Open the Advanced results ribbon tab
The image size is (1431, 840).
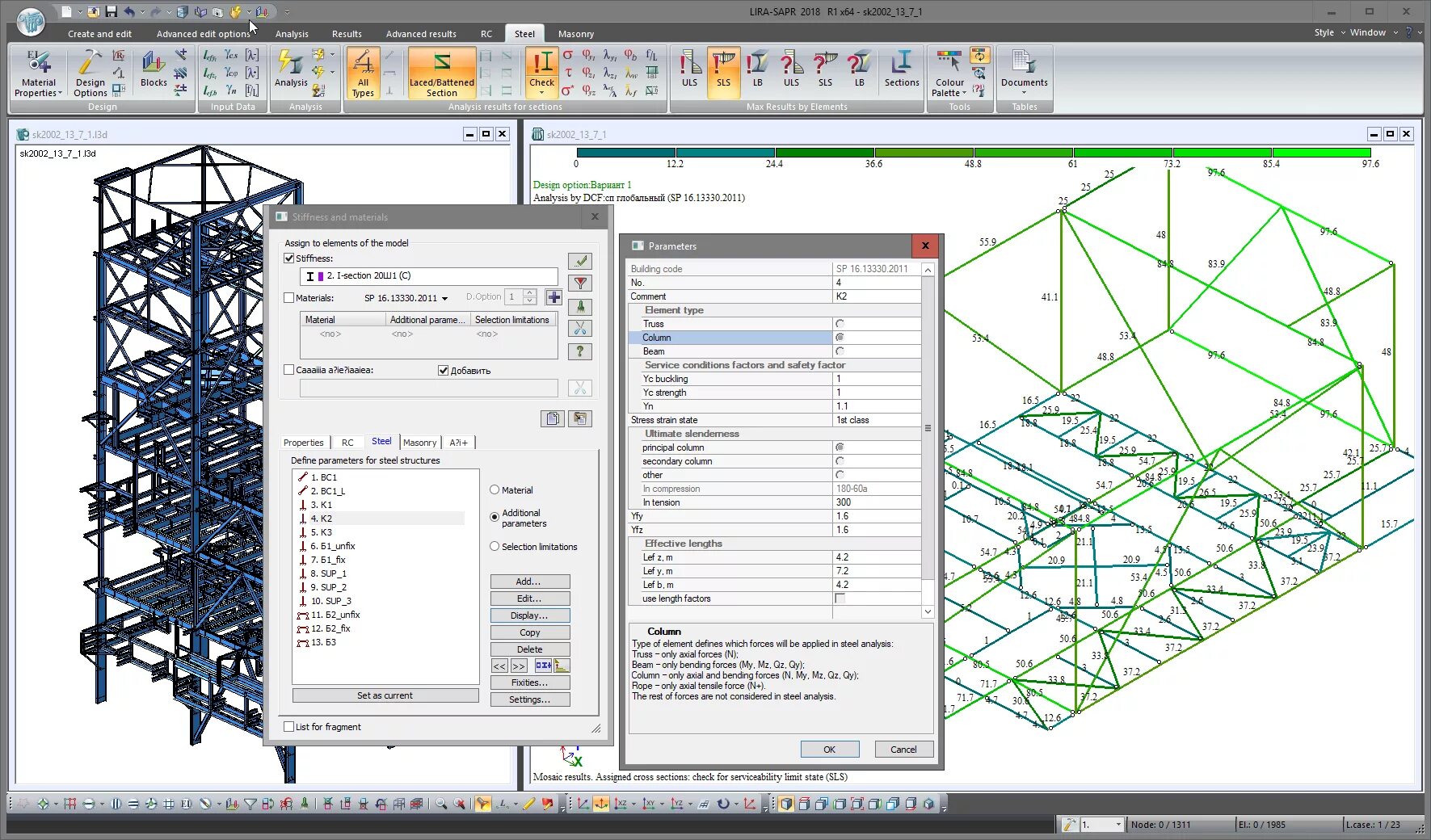(421, 34)
